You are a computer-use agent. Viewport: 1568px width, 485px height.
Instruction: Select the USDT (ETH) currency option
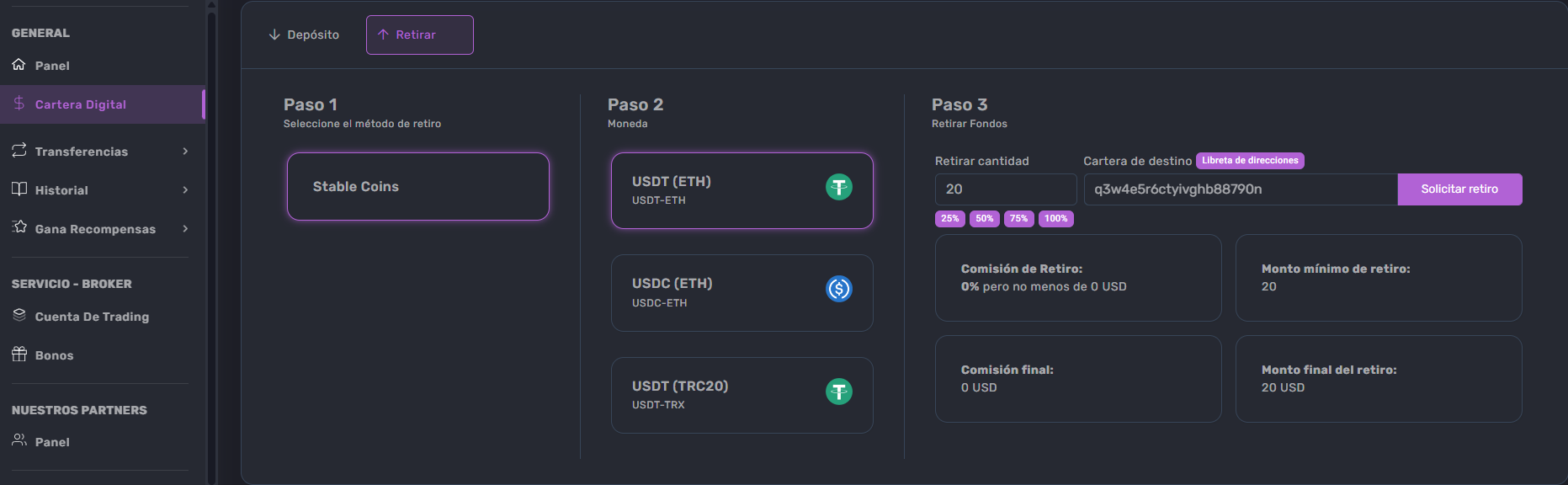click(742, 190)
